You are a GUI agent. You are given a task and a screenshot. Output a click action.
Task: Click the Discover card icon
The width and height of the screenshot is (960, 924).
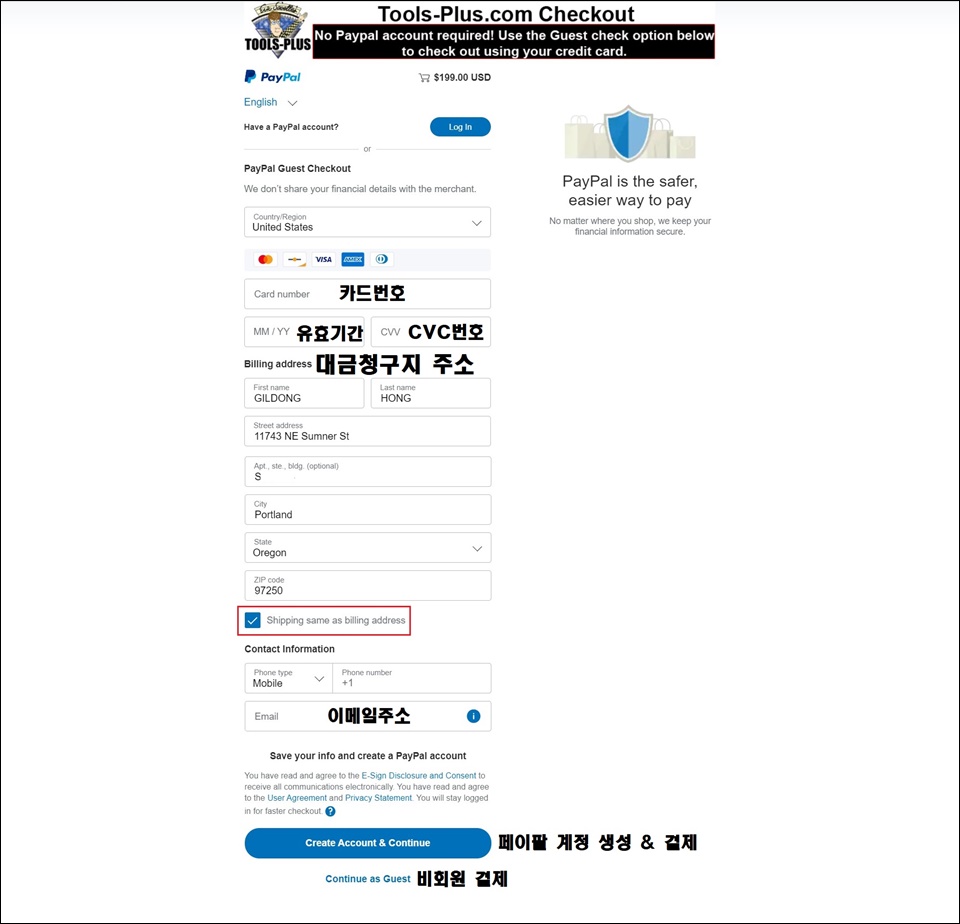294,260
